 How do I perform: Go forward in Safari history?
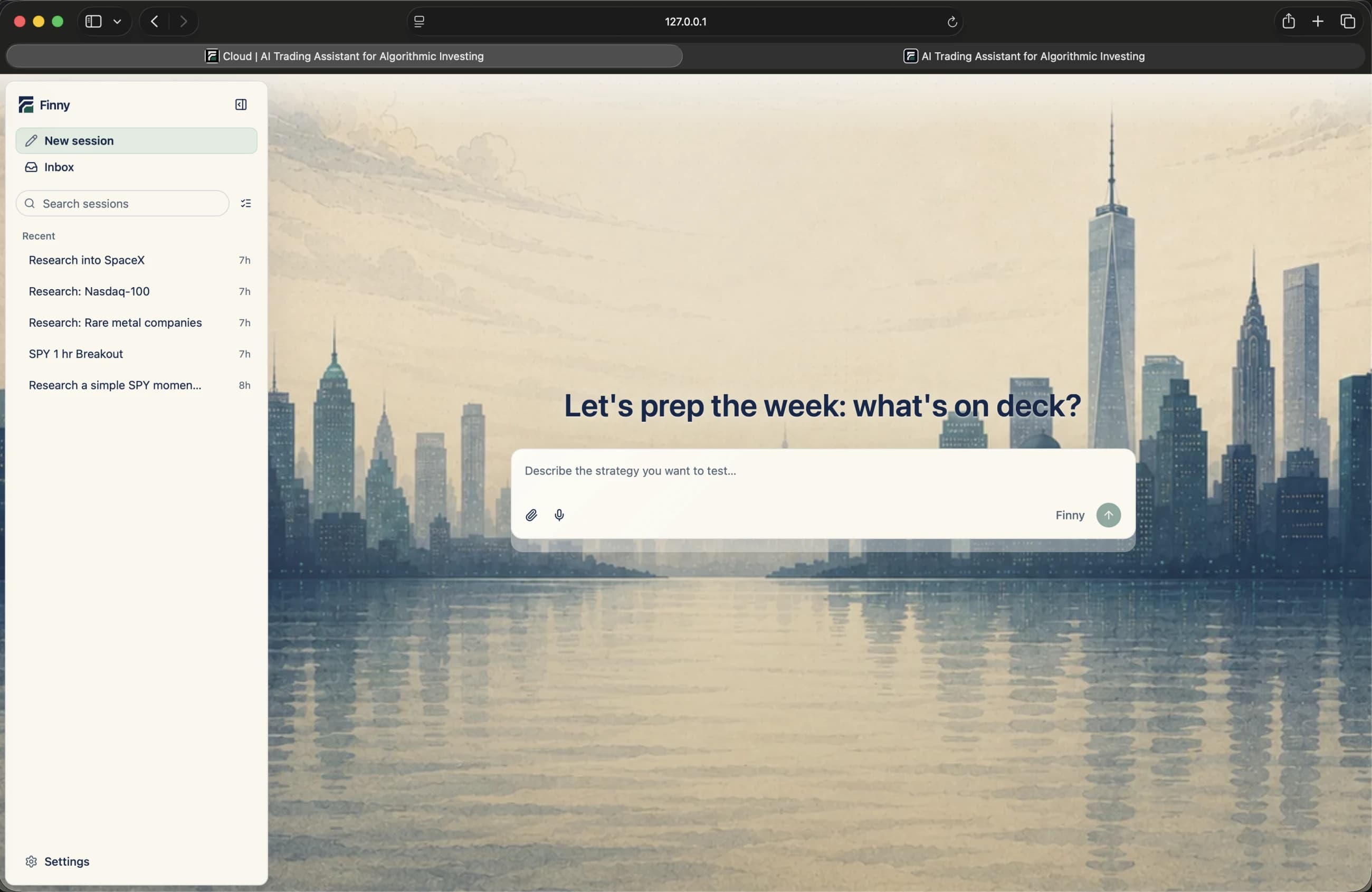(x=183, y=21)
